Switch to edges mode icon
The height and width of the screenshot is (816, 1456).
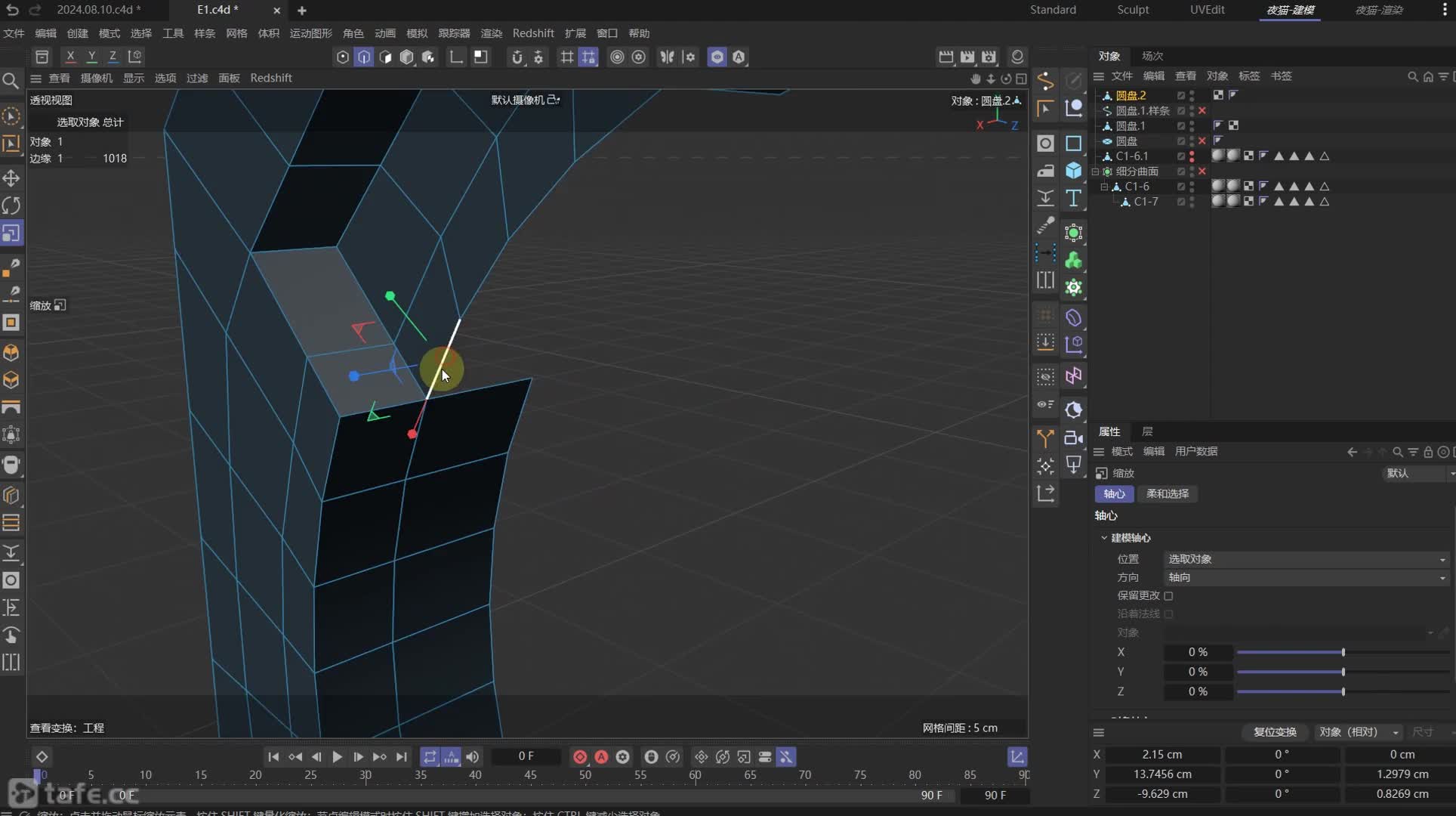pyautogui.click(x=364, y=57)
